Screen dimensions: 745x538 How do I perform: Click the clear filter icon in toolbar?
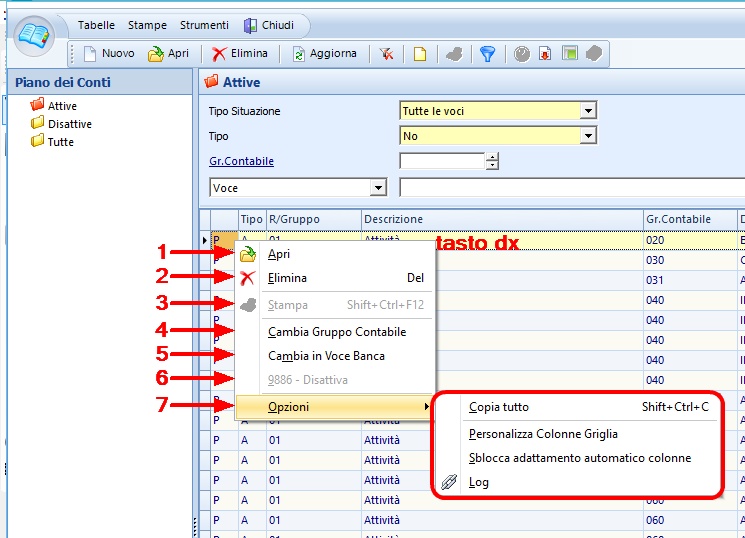(385, 54)
